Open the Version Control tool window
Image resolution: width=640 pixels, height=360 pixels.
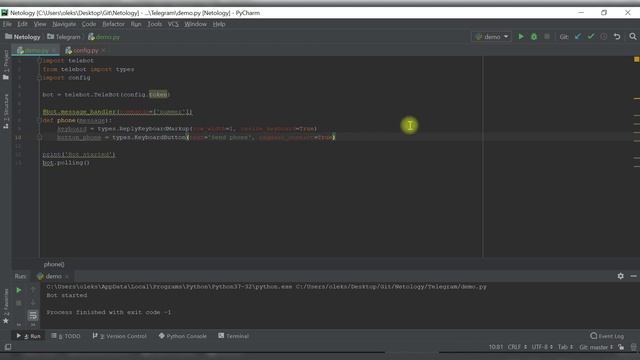120,336
